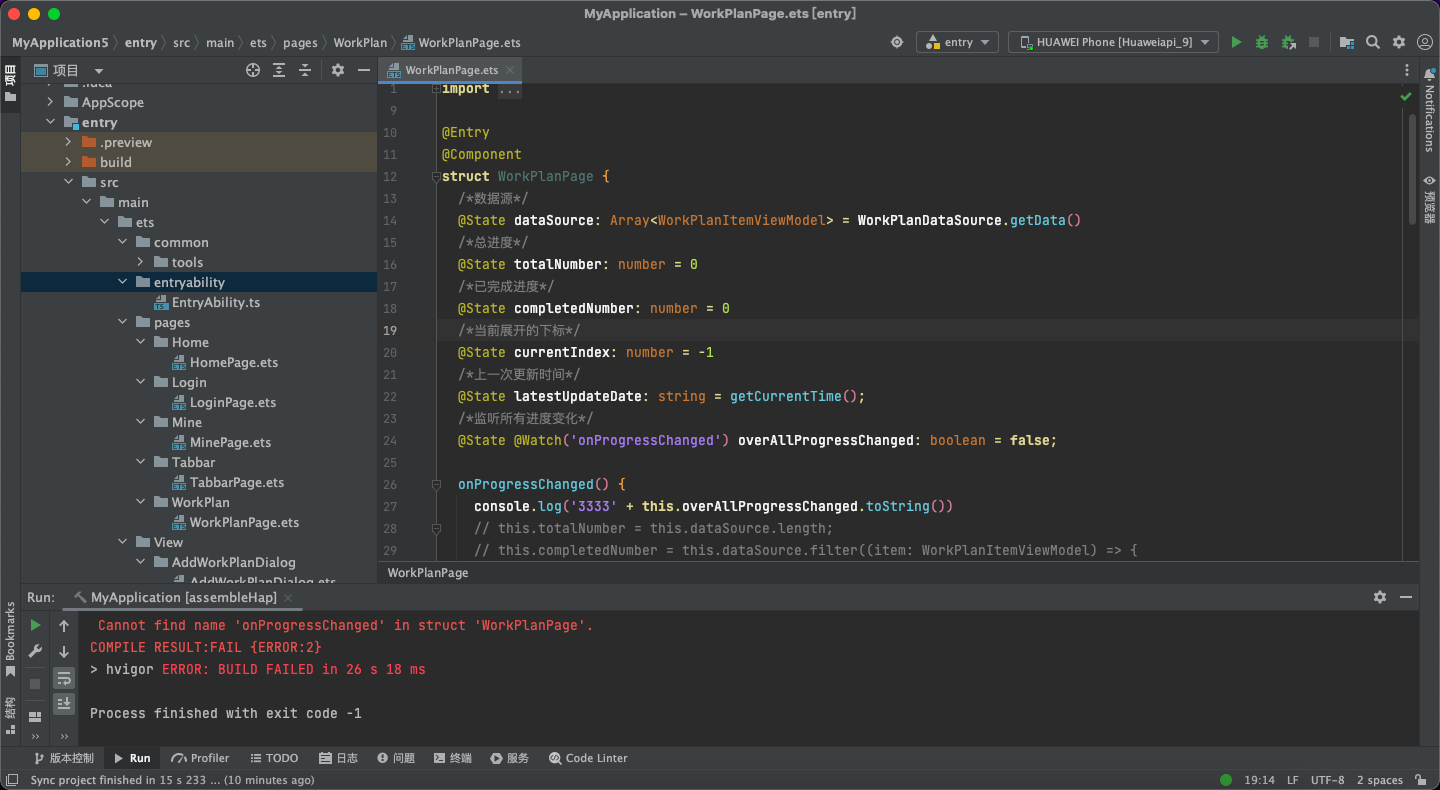The image size is (1440, 790).
Task: Open IDE settings gear in top toolbar
Action: [1399, 42]
